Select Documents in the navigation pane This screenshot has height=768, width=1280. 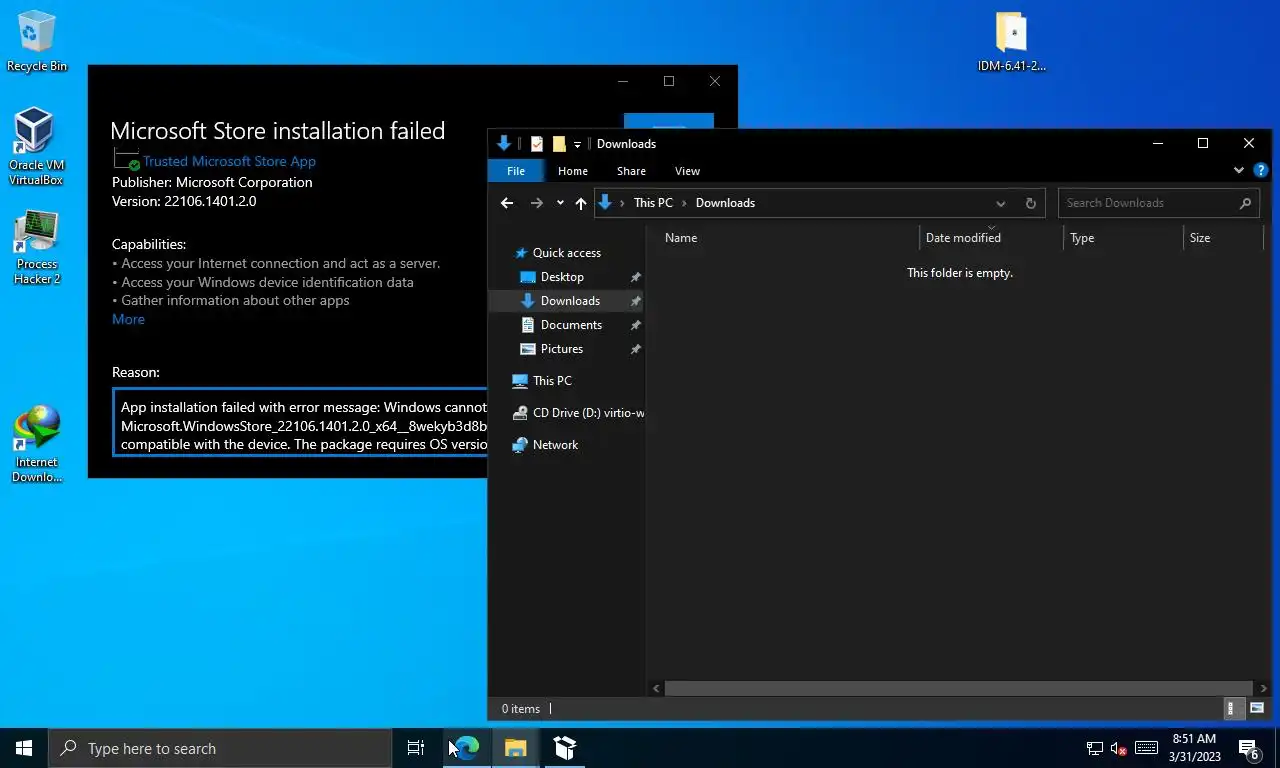(x=571, y=325)
